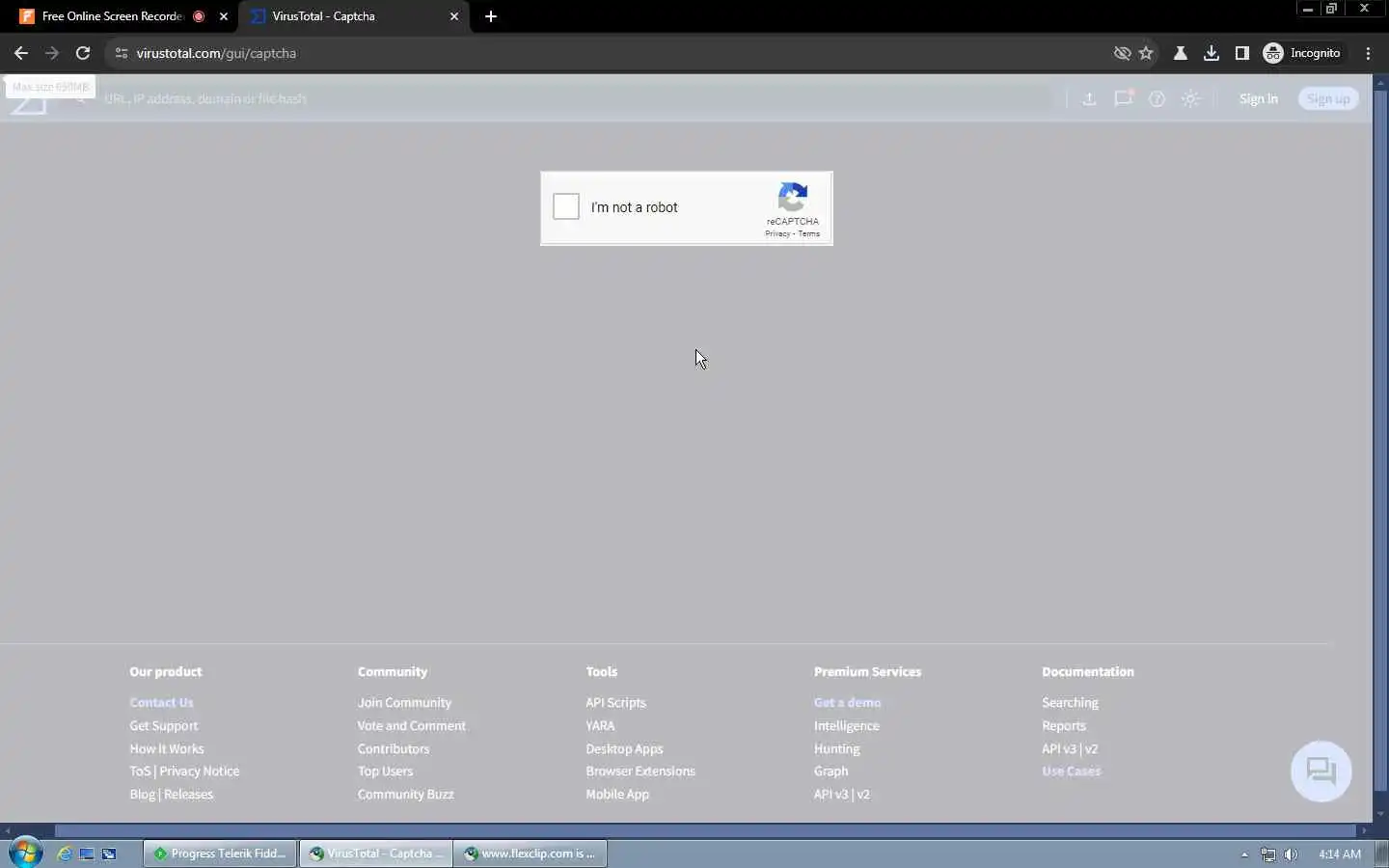Switch to Progress Telerik Fiddler taskbar button
The image size is (1389, 868).
[x=220, y=854]
